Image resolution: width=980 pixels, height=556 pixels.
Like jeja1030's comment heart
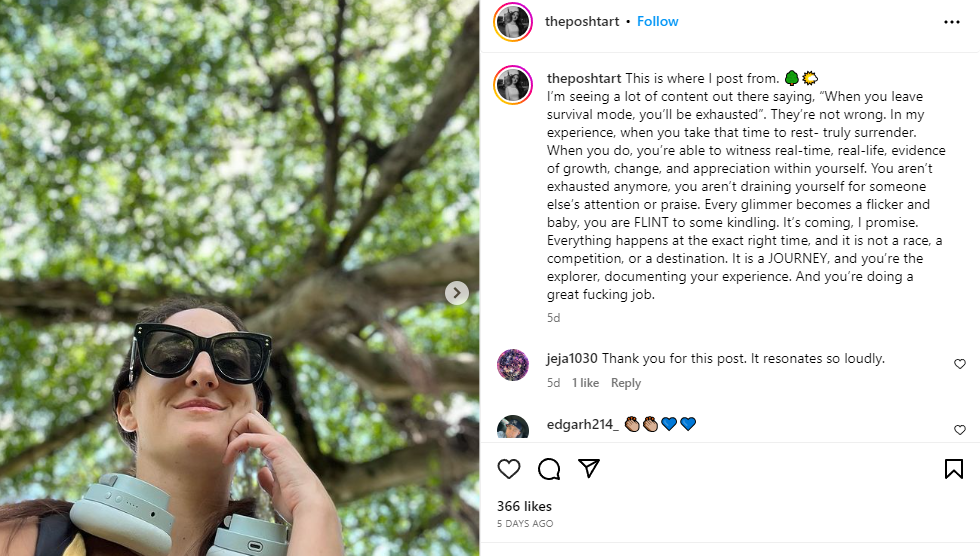tap(960, 364)
